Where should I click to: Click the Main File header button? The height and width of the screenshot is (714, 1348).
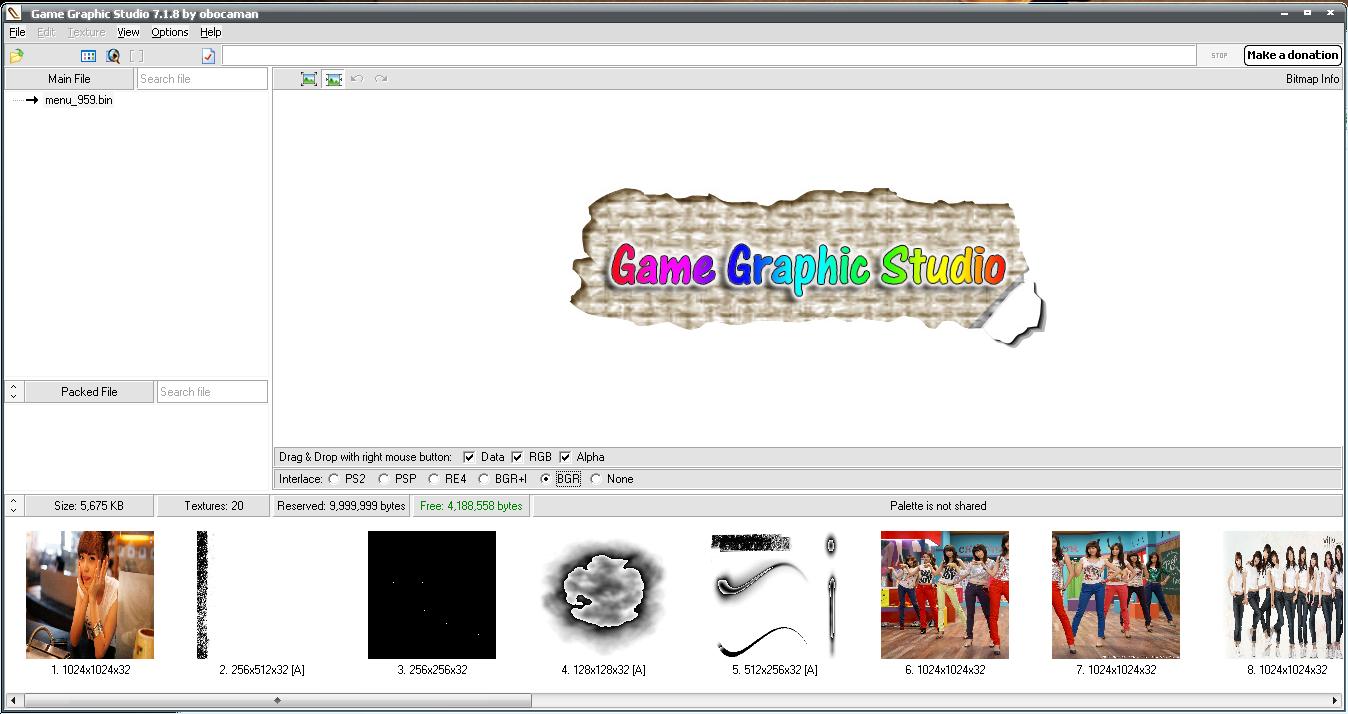[69, 79]
